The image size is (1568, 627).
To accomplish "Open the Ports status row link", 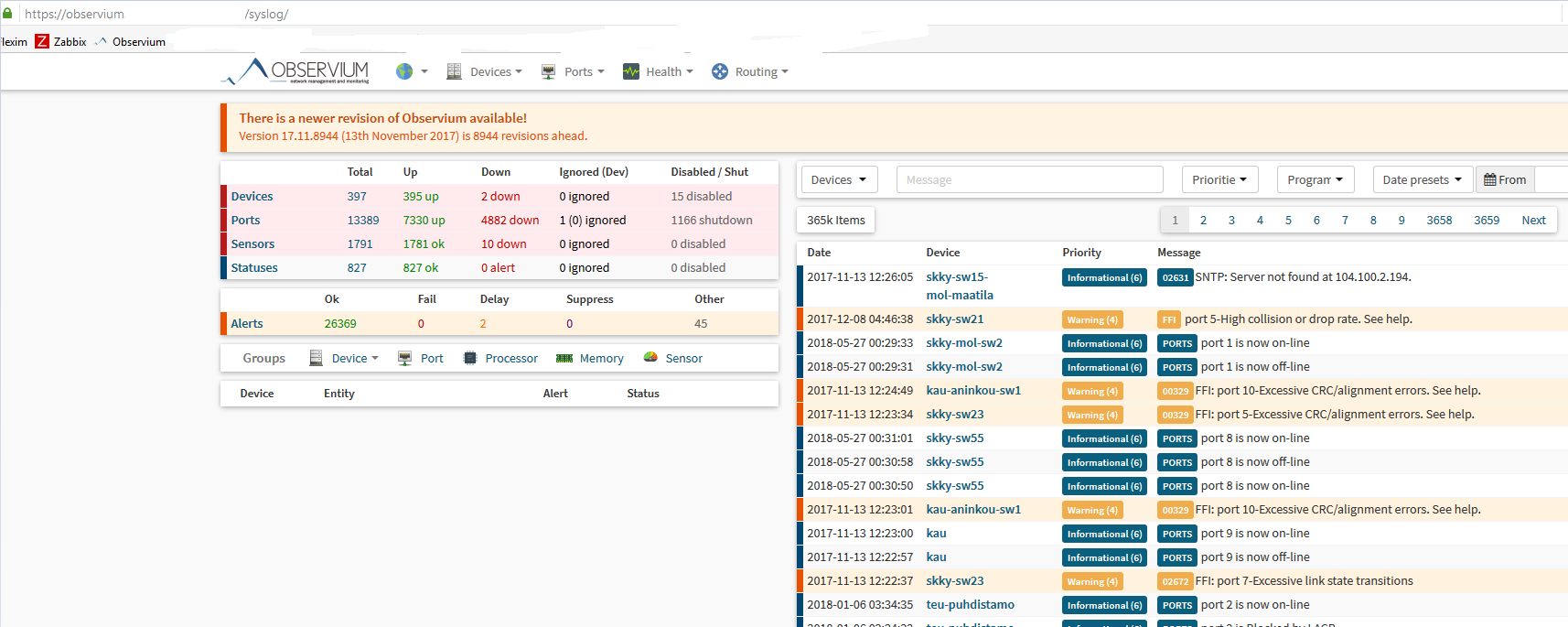I will (245, 220).
